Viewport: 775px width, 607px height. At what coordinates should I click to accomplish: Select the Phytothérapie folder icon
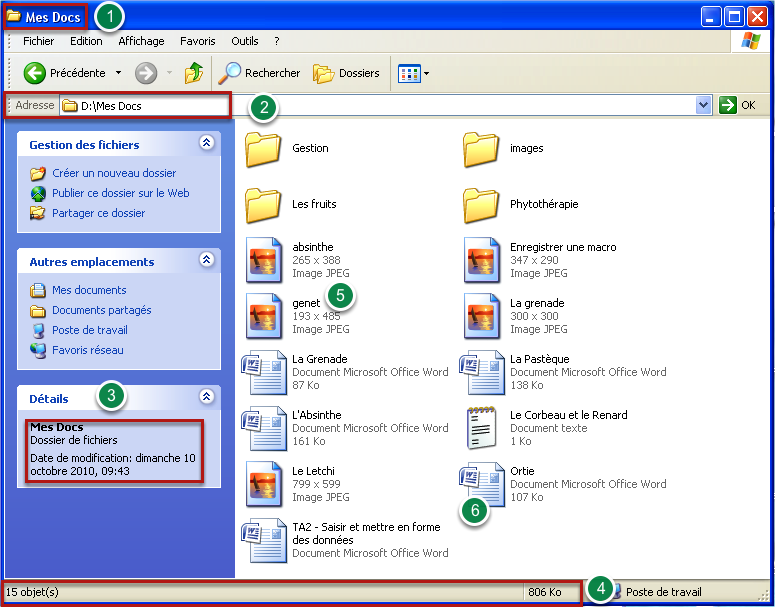481,205
